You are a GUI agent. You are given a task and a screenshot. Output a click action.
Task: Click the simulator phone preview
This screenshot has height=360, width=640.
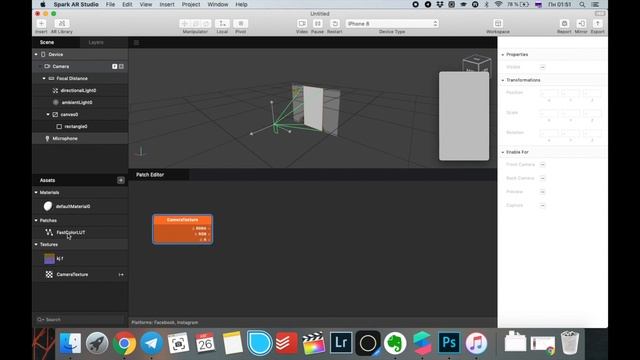(x=464, y=116)
